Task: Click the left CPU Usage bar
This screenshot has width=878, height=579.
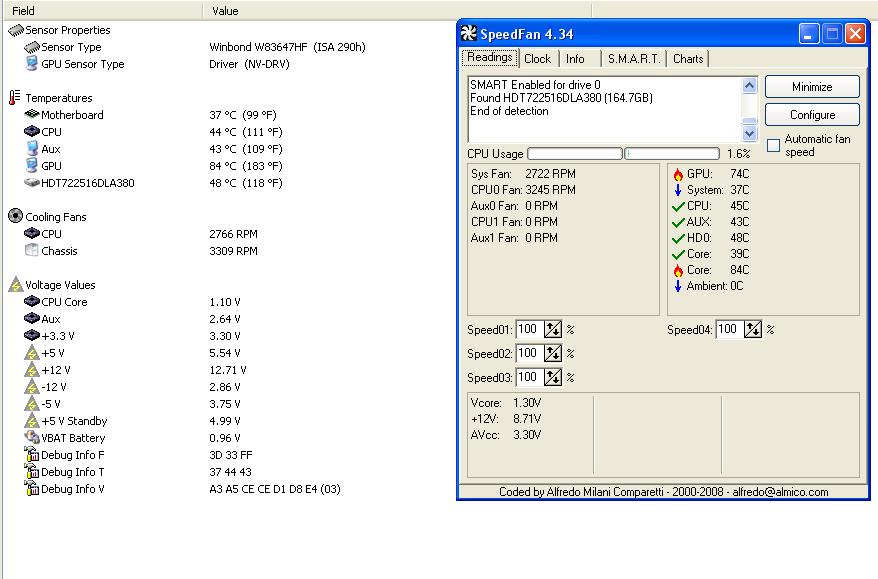Action: coord(575,153)
